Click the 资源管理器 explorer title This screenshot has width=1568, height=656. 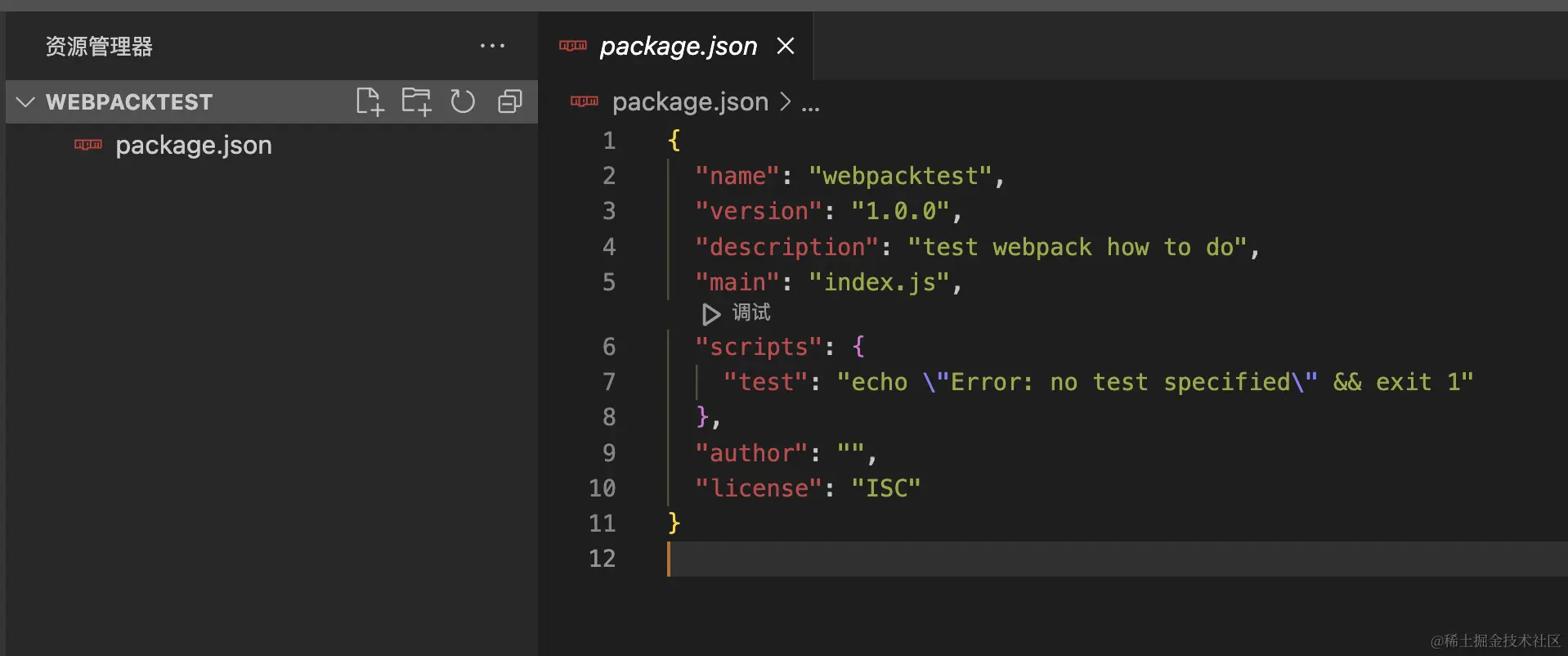click(x=99, y=47)
